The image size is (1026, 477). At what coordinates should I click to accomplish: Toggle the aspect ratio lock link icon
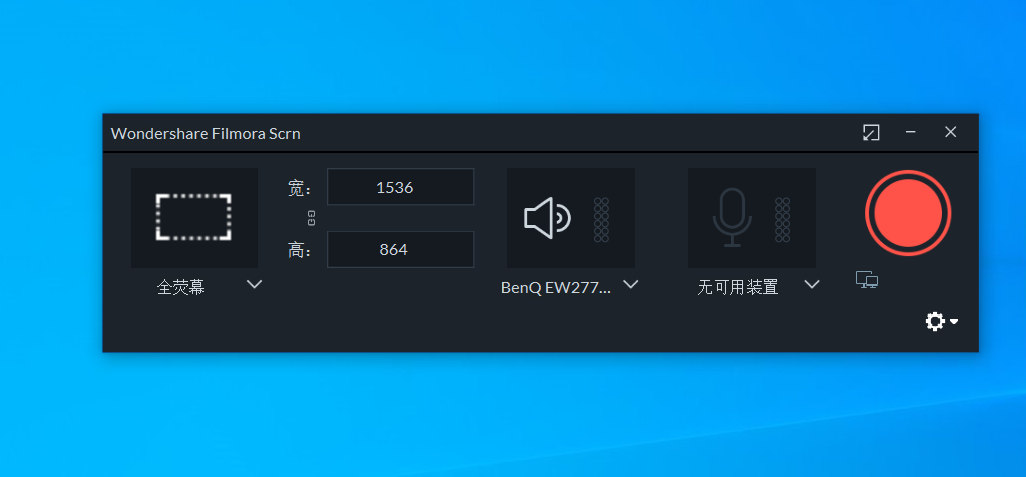coord(311,219)
